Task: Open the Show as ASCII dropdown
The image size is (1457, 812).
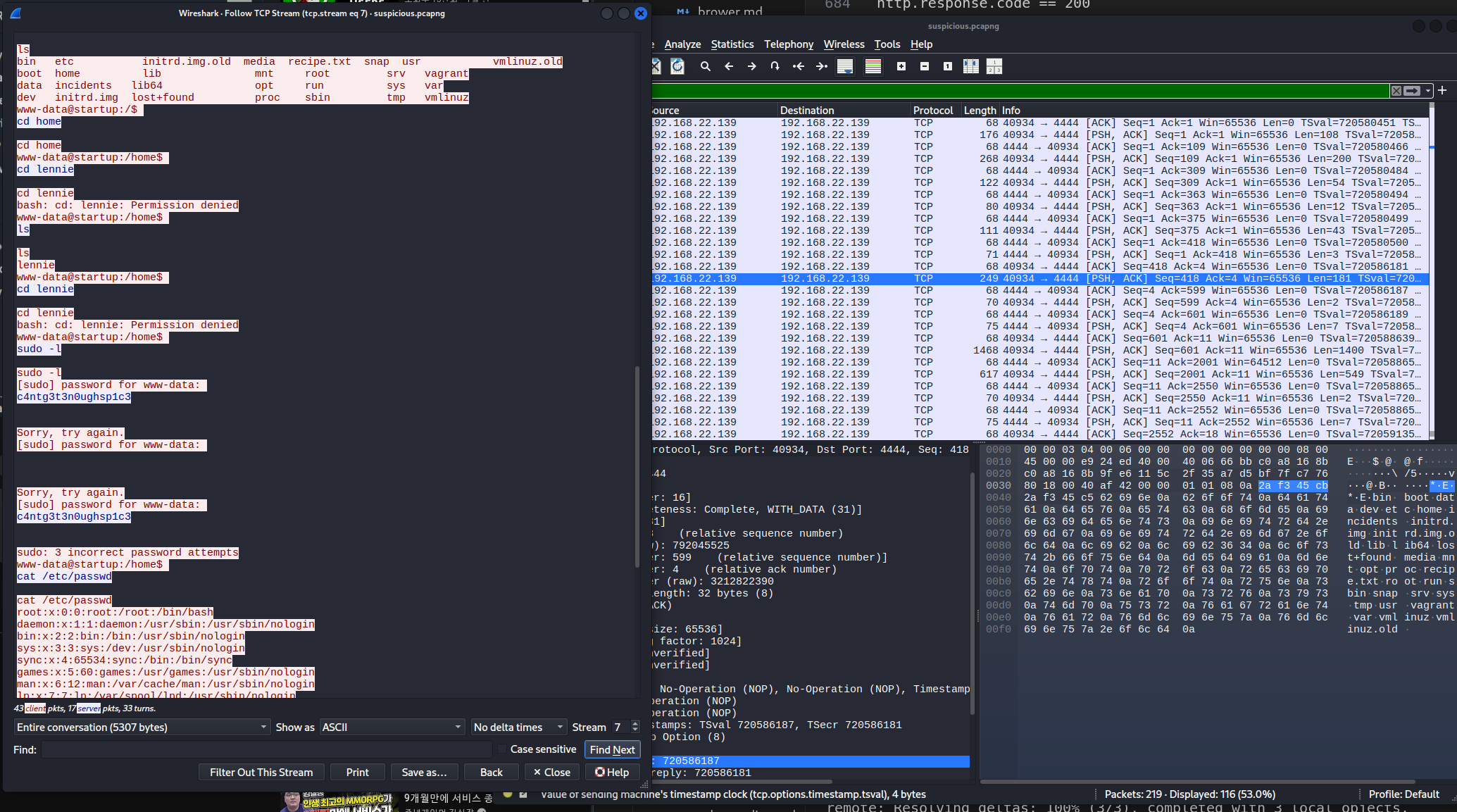Action: [392, 727]
